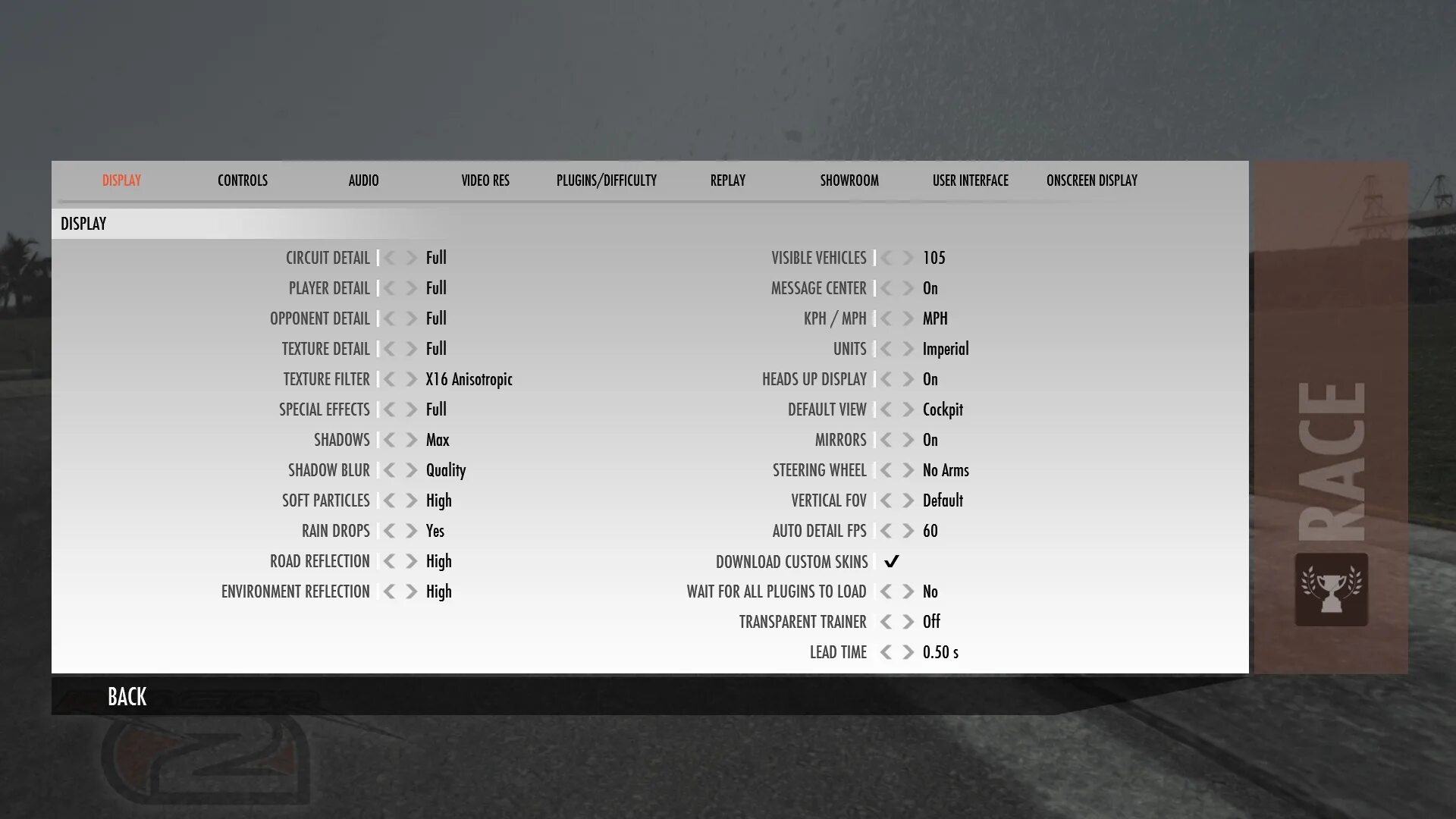This screenshot has height=819, width=1456.
Task: Click right arrow next to Visible Vehicles
Action: [x=908, y=258]
